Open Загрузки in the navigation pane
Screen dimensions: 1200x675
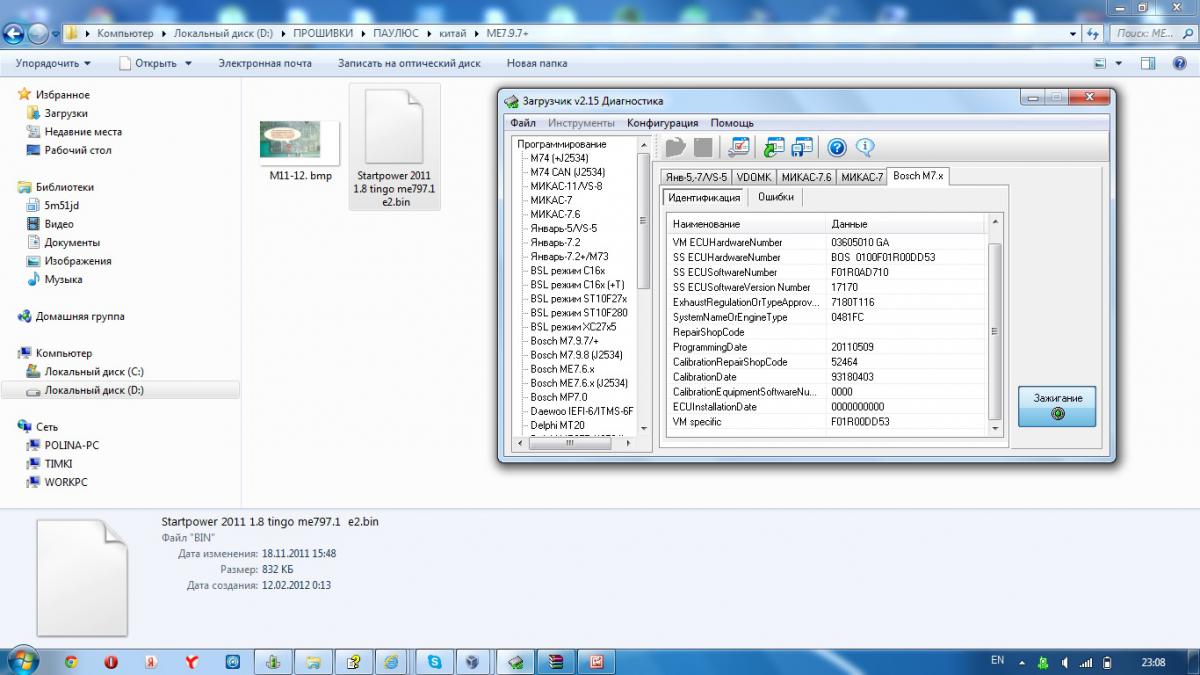[66, 113]
